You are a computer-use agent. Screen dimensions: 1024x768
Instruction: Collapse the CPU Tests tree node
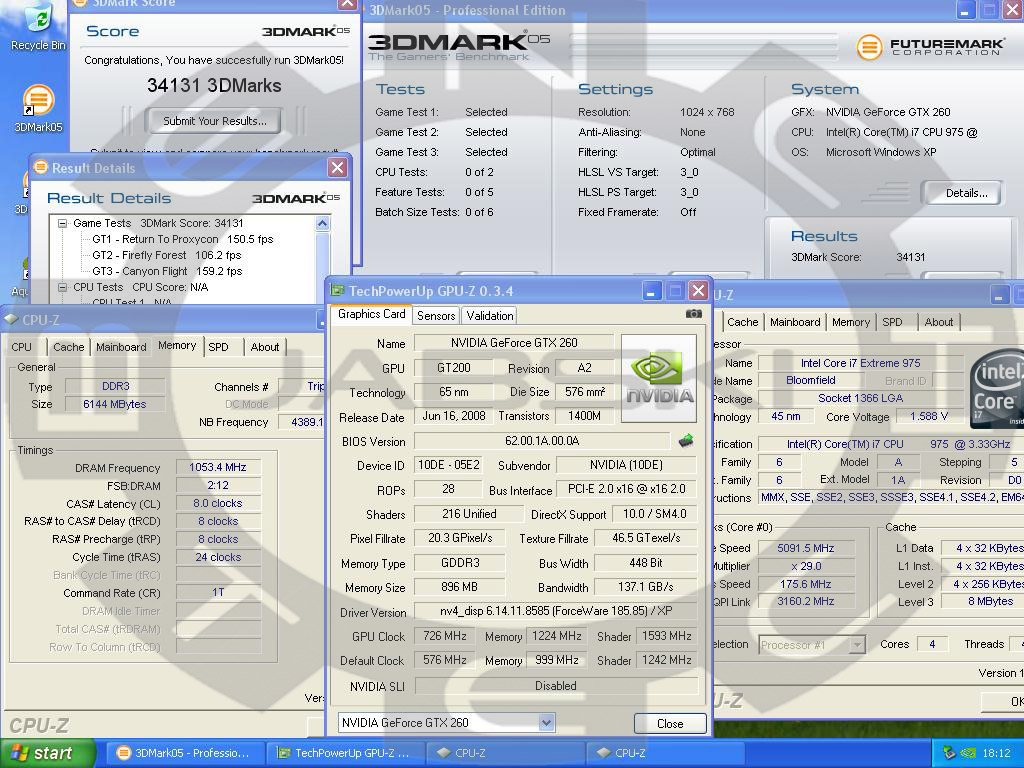(x=63, y=287)
